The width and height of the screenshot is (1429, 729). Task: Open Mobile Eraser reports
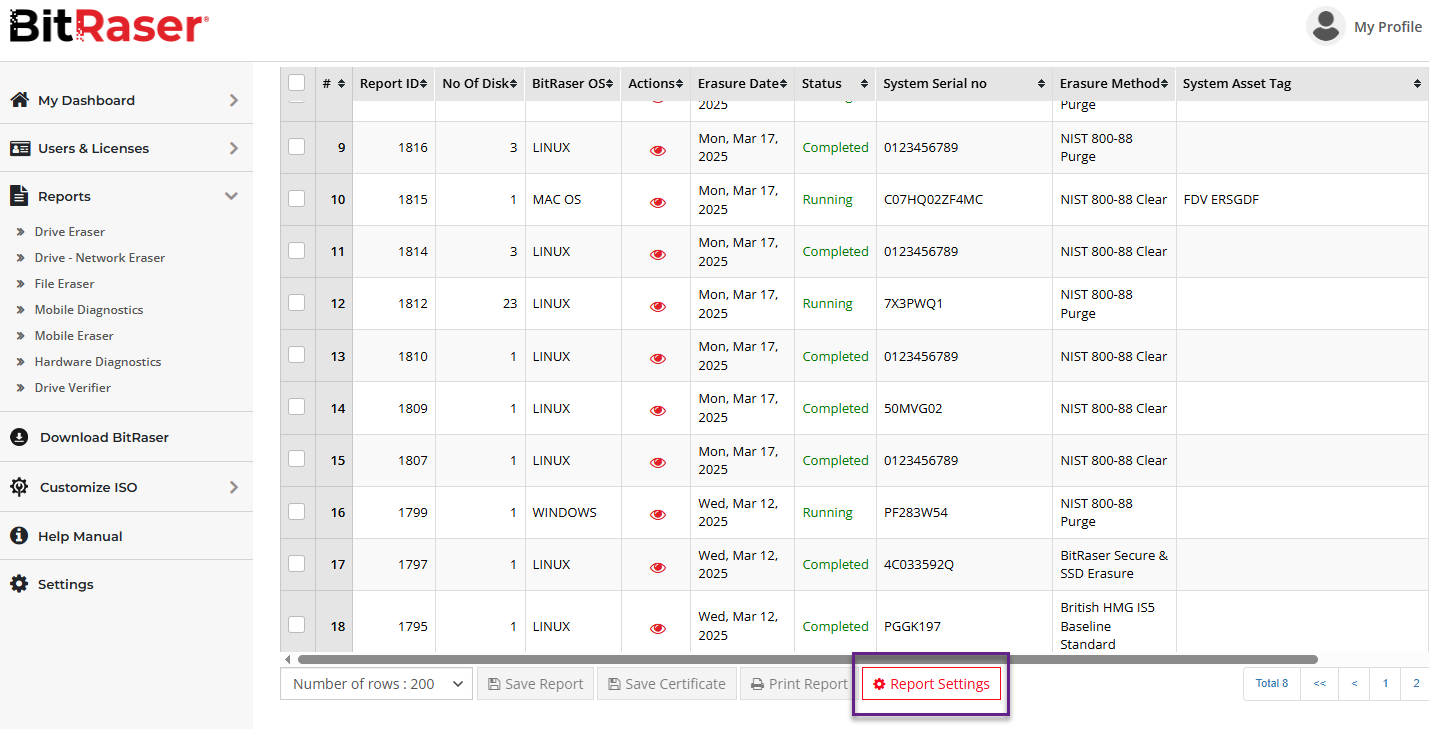coord(74,336)
